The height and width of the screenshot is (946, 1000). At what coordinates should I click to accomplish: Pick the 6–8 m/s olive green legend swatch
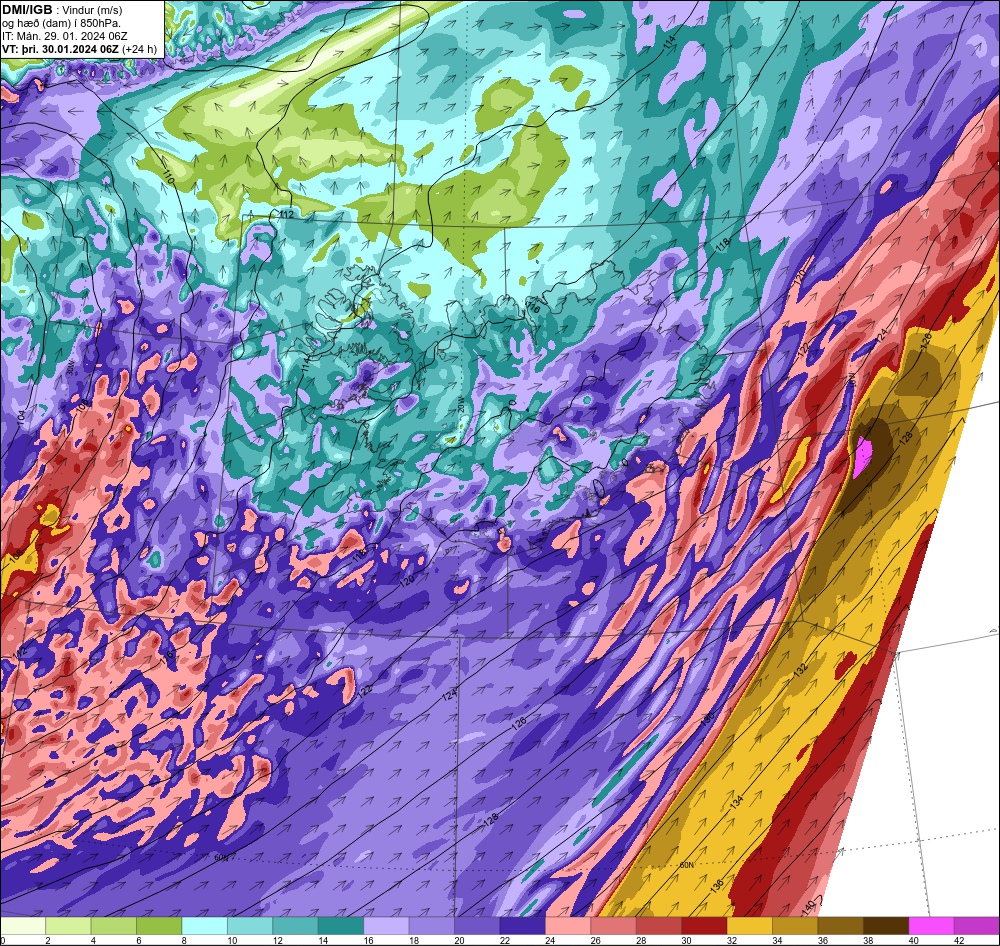click(x=159, y=926)
